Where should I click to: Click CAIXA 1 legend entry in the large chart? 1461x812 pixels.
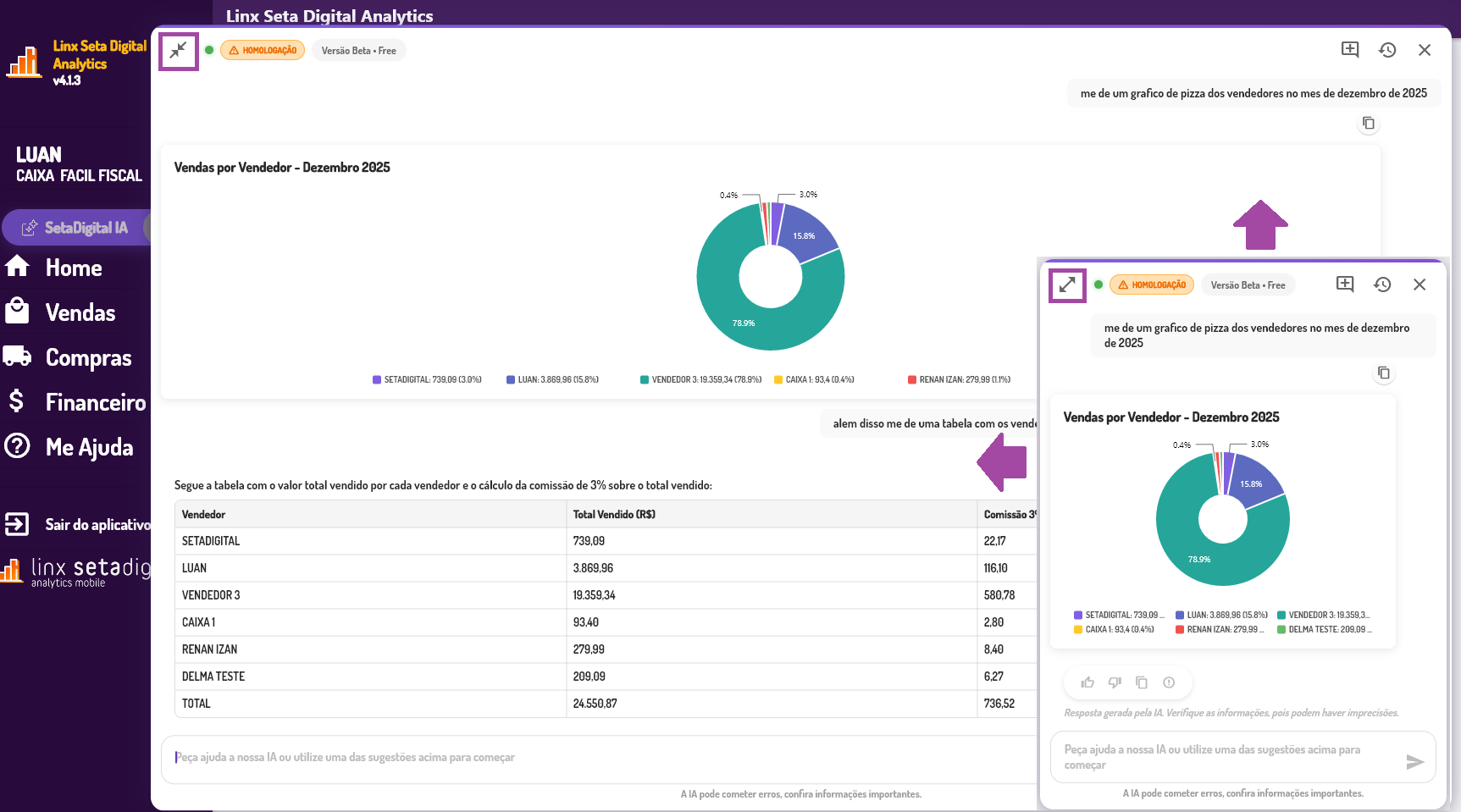coord(814,379)
